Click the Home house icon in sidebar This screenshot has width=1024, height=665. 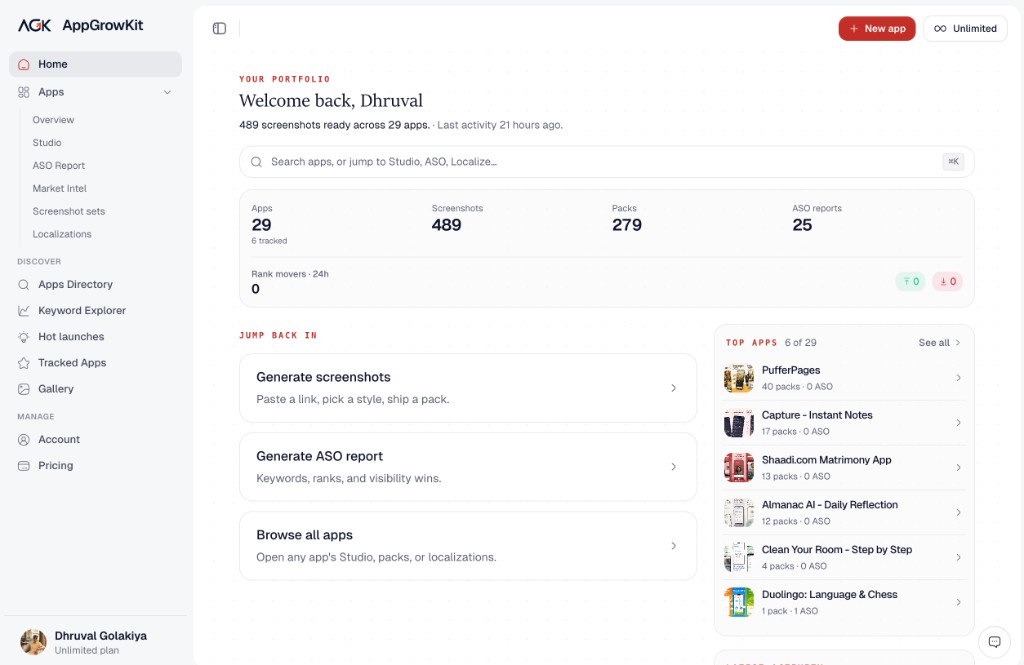click(x=24, y=64)
